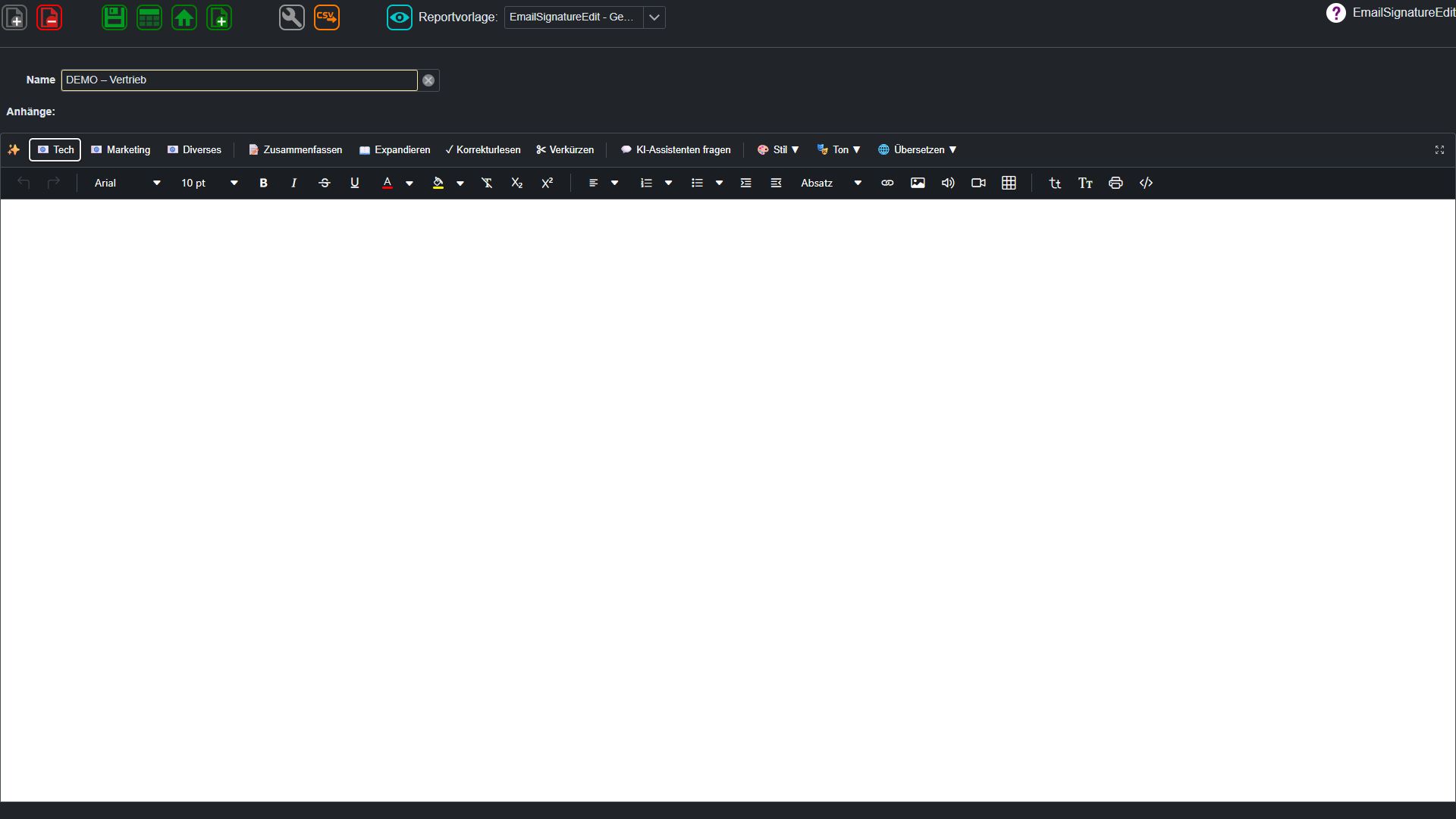Image resolution: width=1456 pixels, height=819 pixels.
Task: Apply the red text color swatch
Action: point(388,183)
